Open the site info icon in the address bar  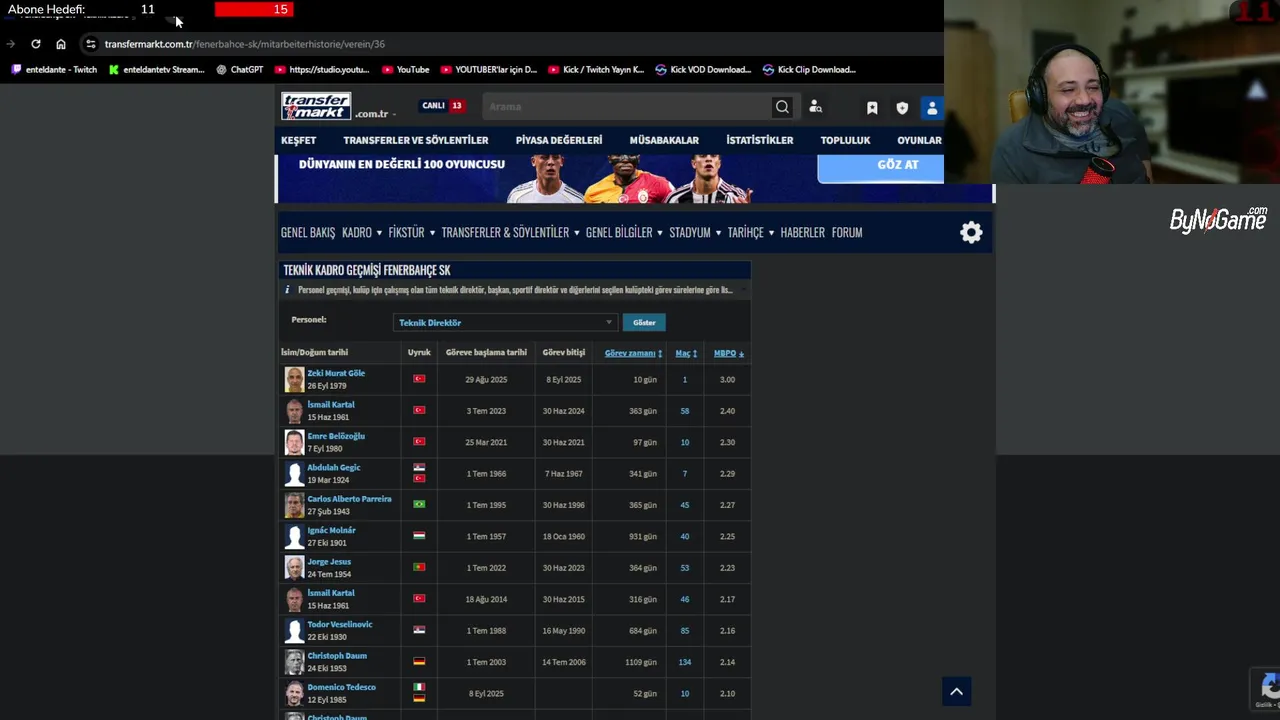90,44
